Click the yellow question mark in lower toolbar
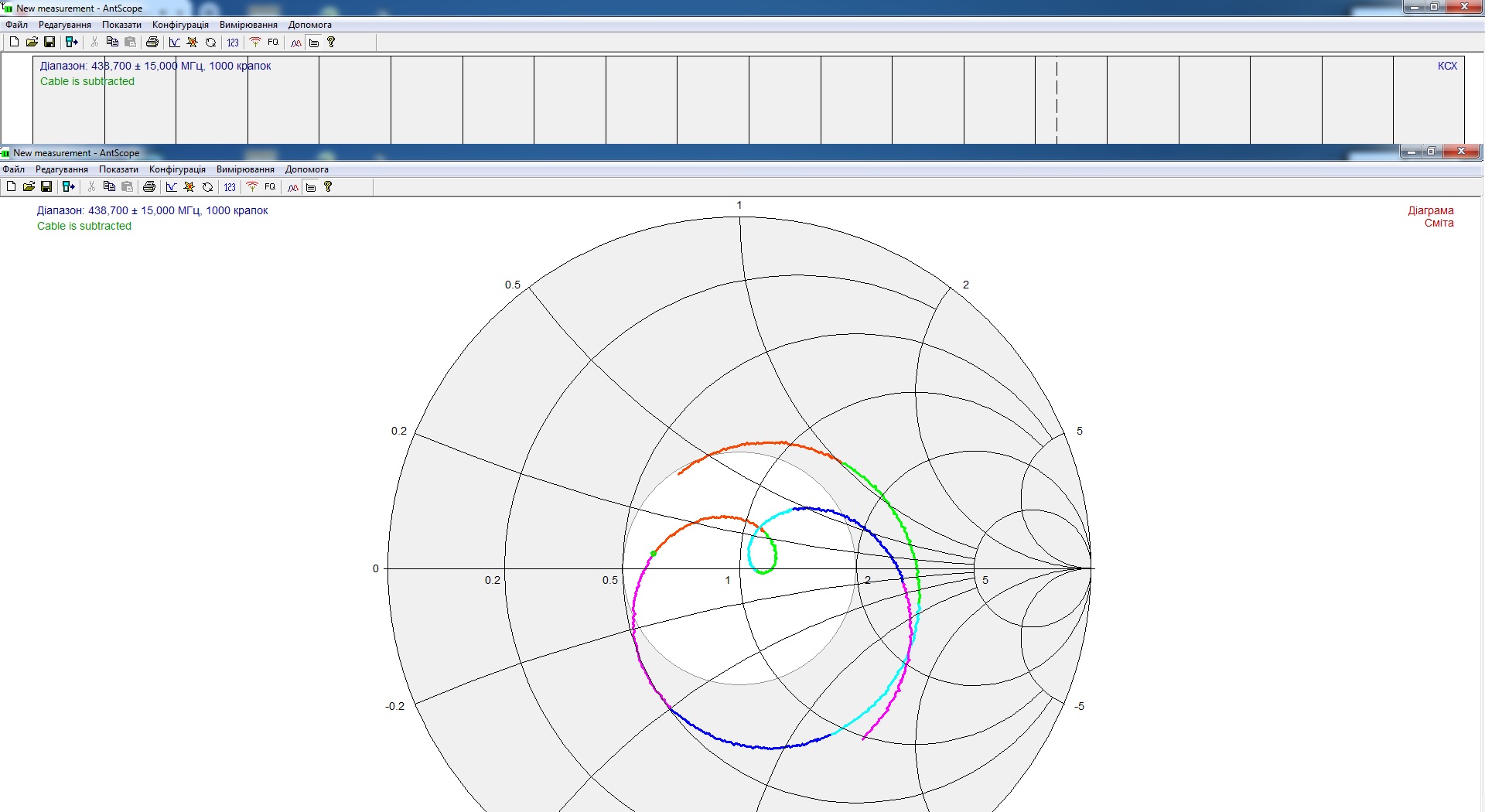Image resolution: width=1485 pixels, height=812 pixels. tap(328, 186)
